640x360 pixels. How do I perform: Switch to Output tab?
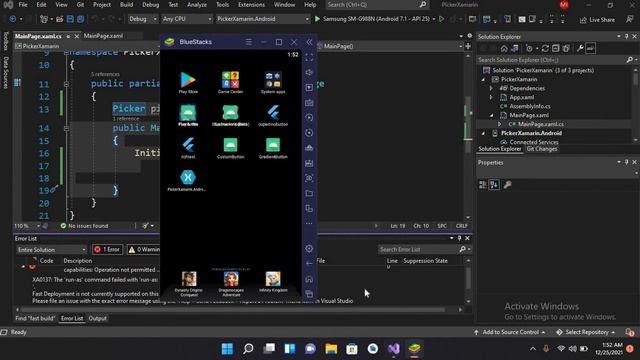98,318
